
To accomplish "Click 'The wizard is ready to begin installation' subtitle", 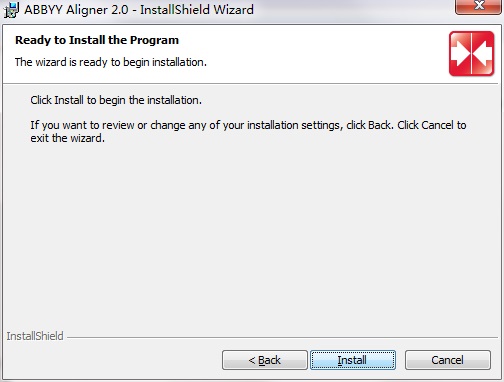I will [x=111, y=62].
